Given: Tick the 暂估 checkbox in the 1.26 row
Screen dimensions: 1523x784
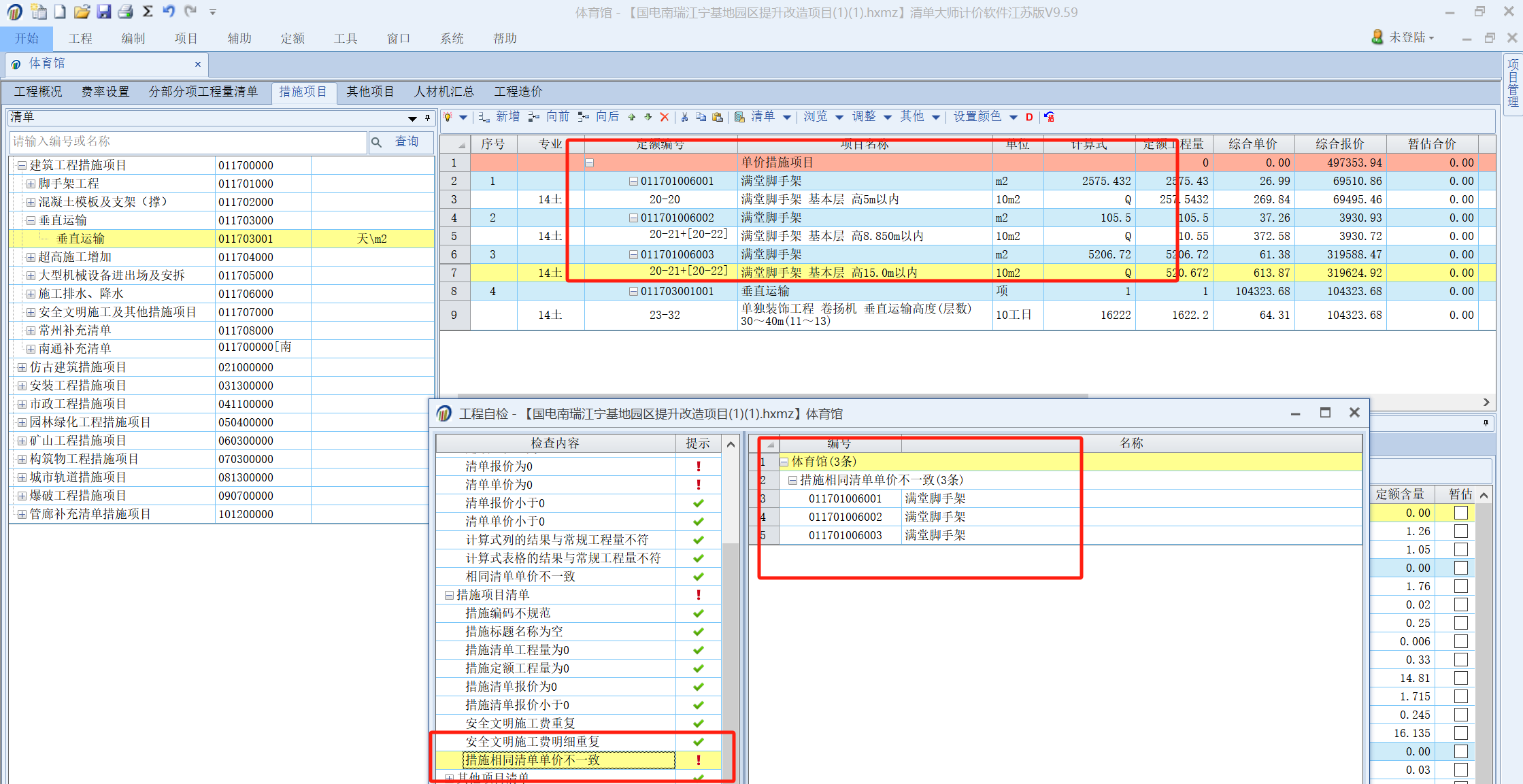Looking at the screenshot, I should 1460,531.
